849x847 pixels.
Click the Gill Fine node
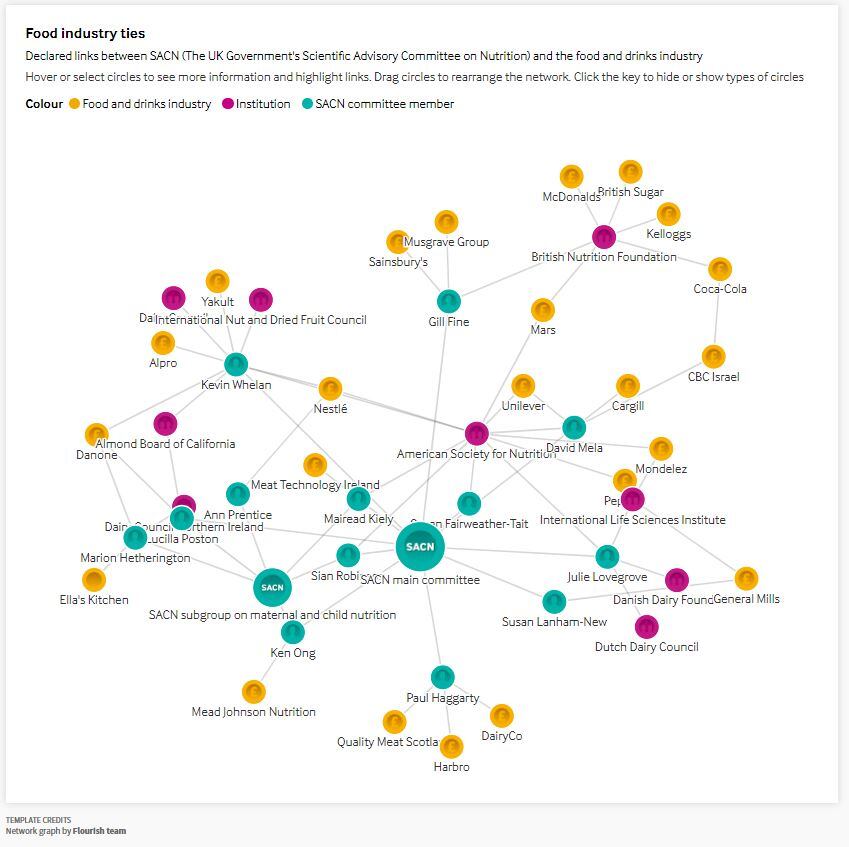point(449,300)
